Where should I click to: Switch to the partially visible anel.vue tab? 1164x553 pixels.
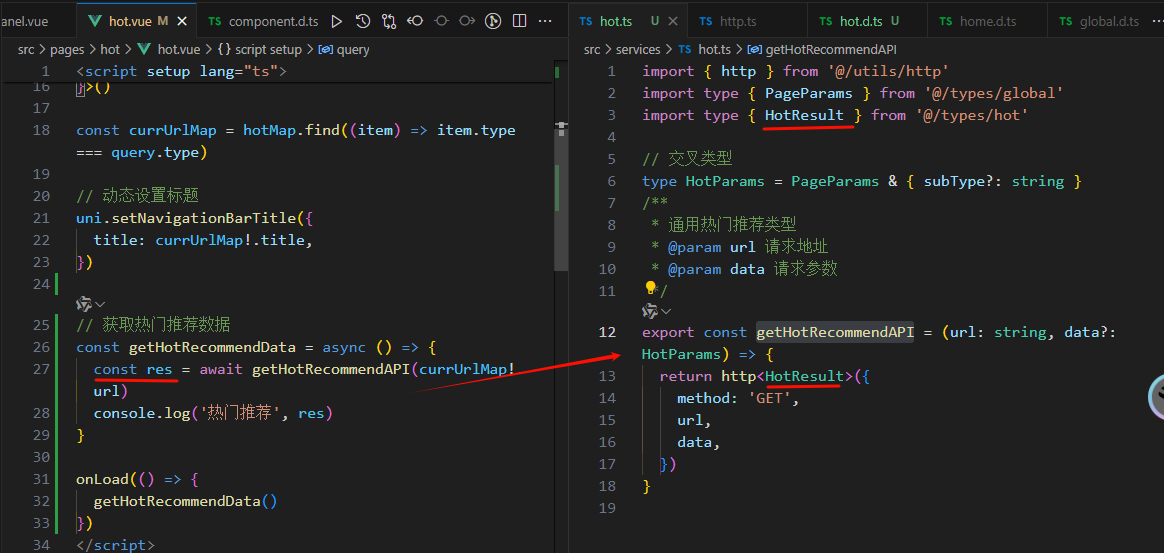(39, 21)
